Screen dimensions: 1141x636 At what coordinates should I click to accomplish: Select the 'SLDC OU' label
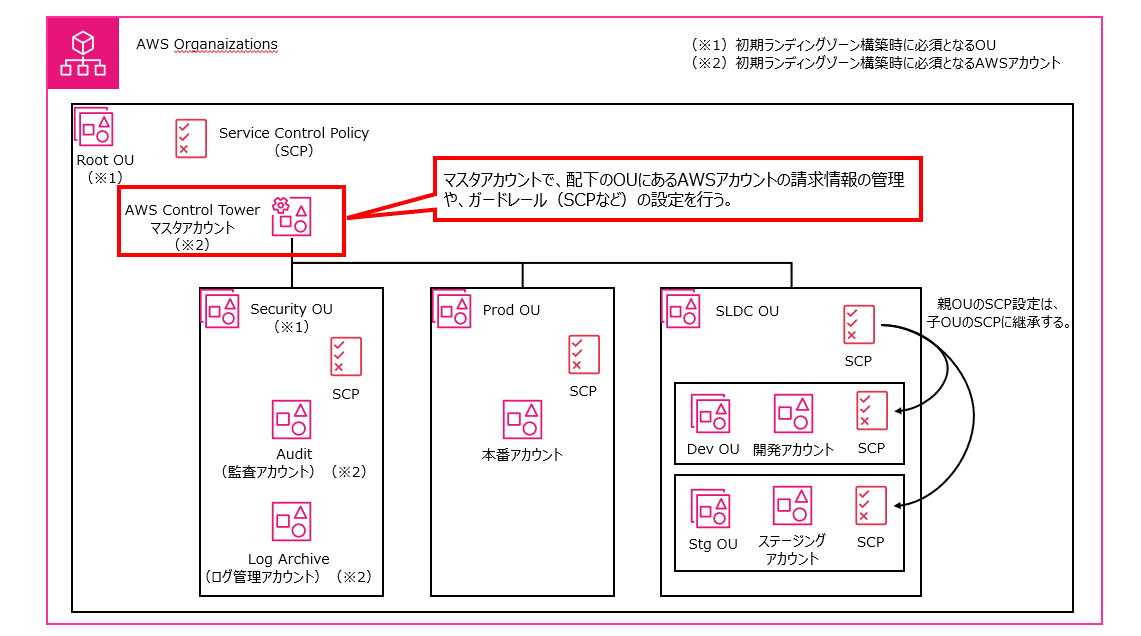tap(747, 311)
